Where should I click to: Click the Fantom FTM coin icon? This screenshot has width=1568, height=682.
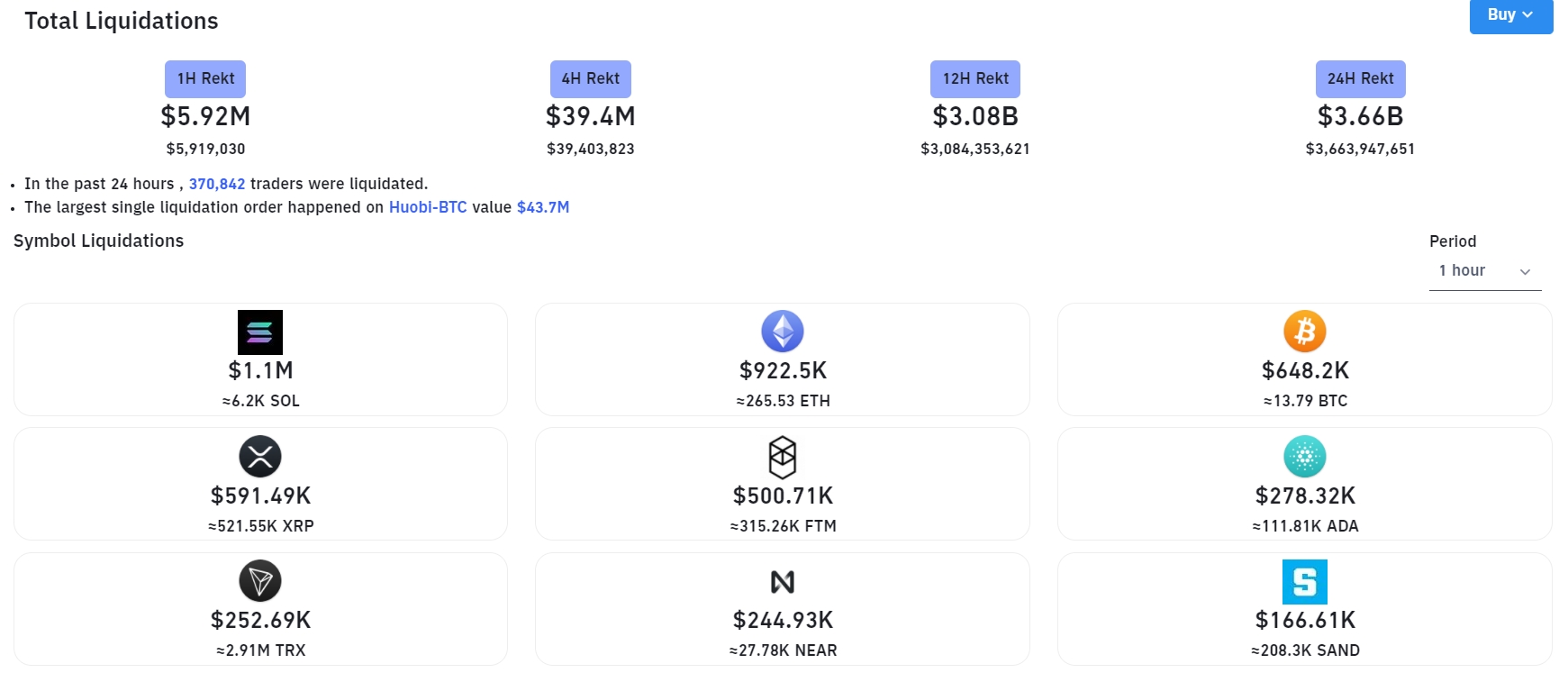click(783, 457)
